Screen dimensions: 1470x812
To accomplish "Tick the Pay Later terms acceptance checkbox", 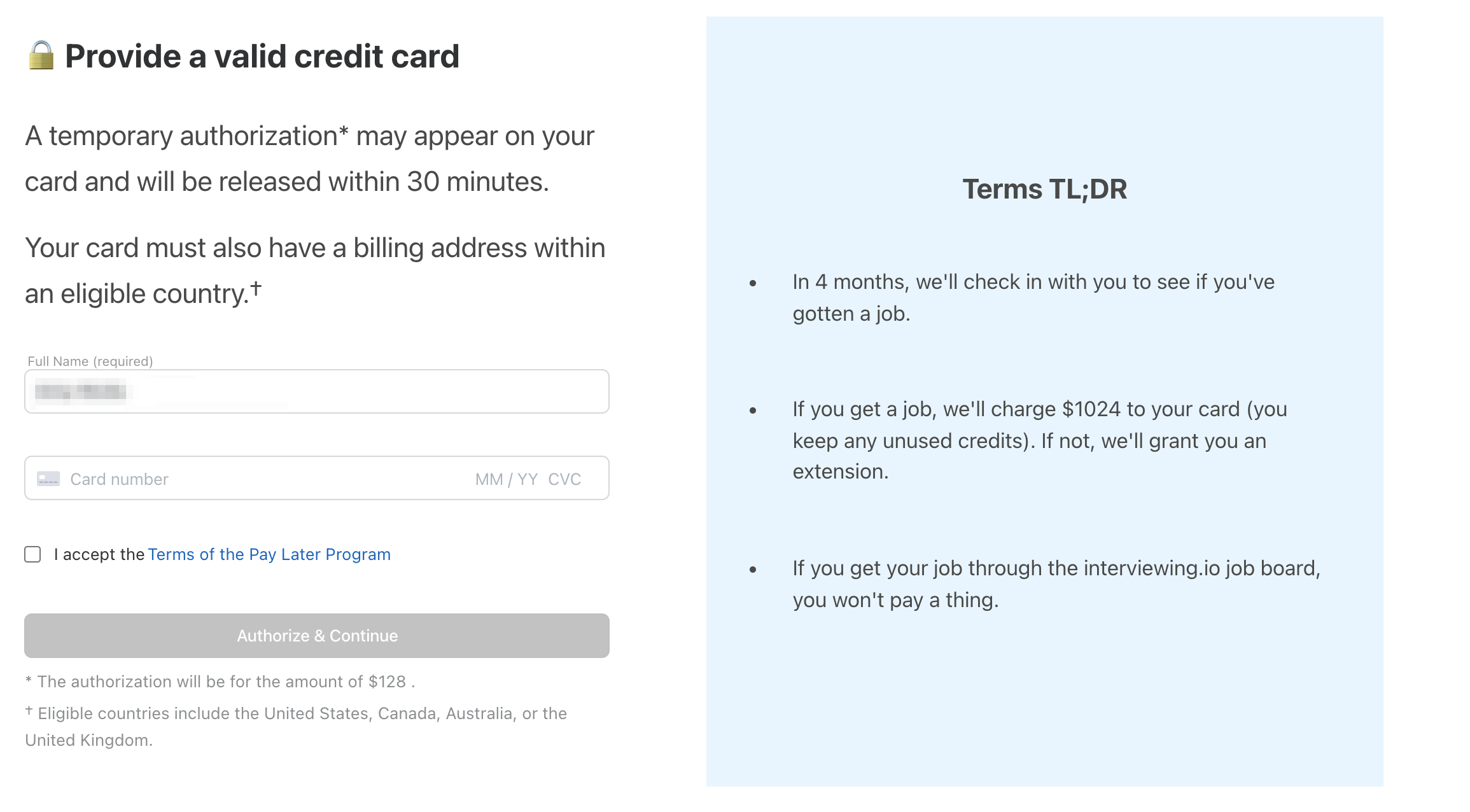I will pyautogui.click(x=33, y=554).
